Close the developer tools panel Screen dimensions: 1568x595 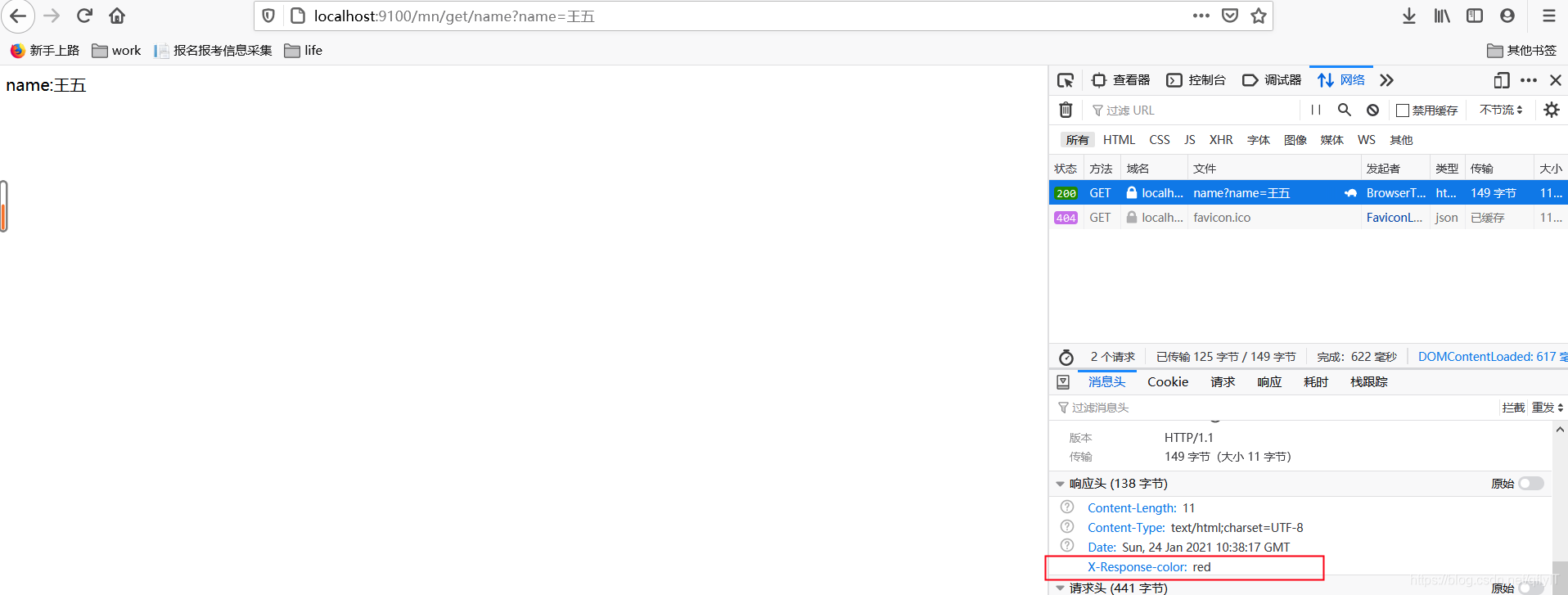coord(1556,80)
